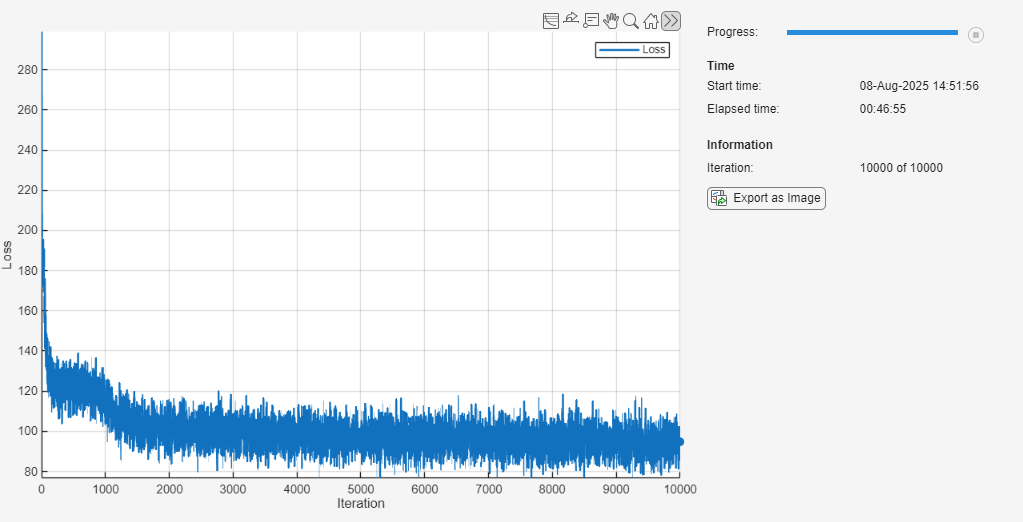The height and width of the screenshot is (522, 1023).
Task: Click the Time section heading
Action: [x=720, y=66]
